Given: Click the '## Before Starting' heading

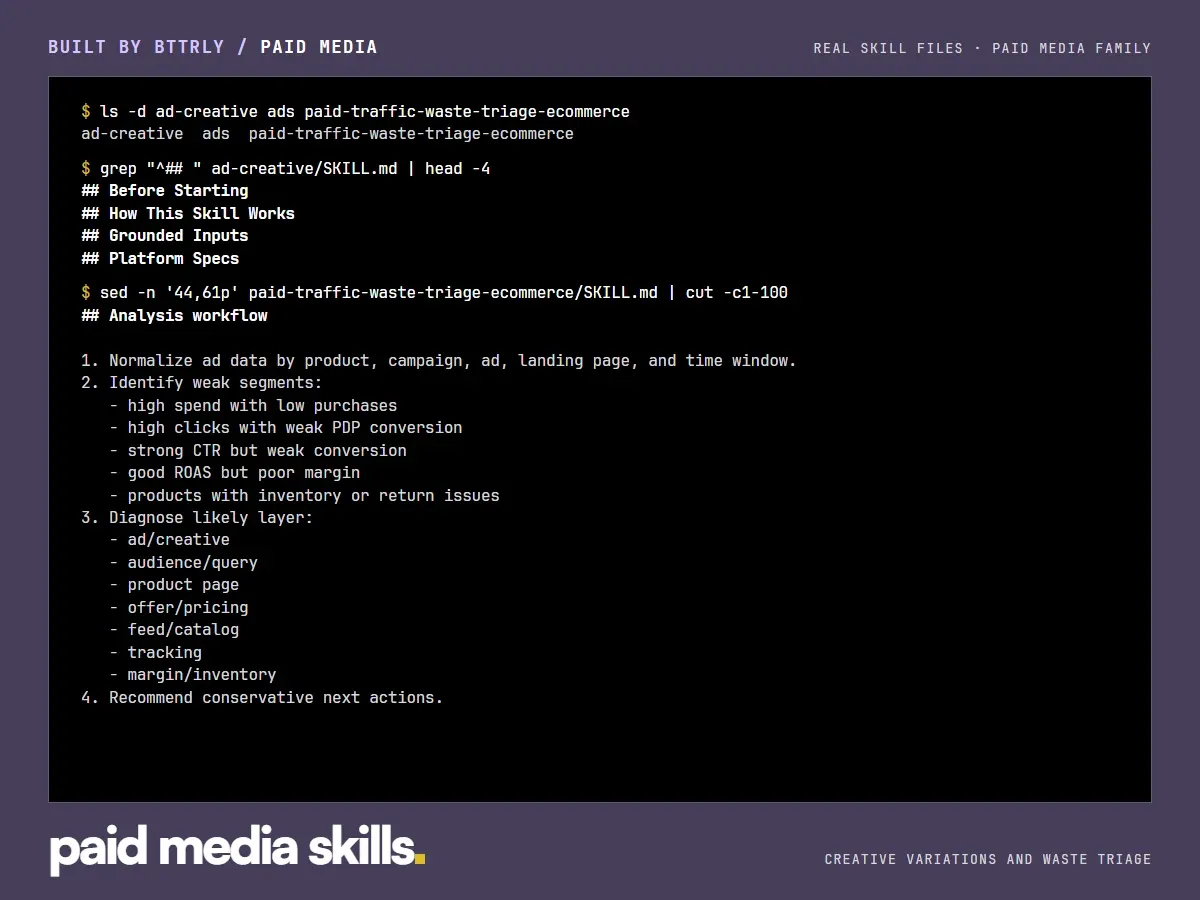Looking at the screenshot, I should (165, 191).
